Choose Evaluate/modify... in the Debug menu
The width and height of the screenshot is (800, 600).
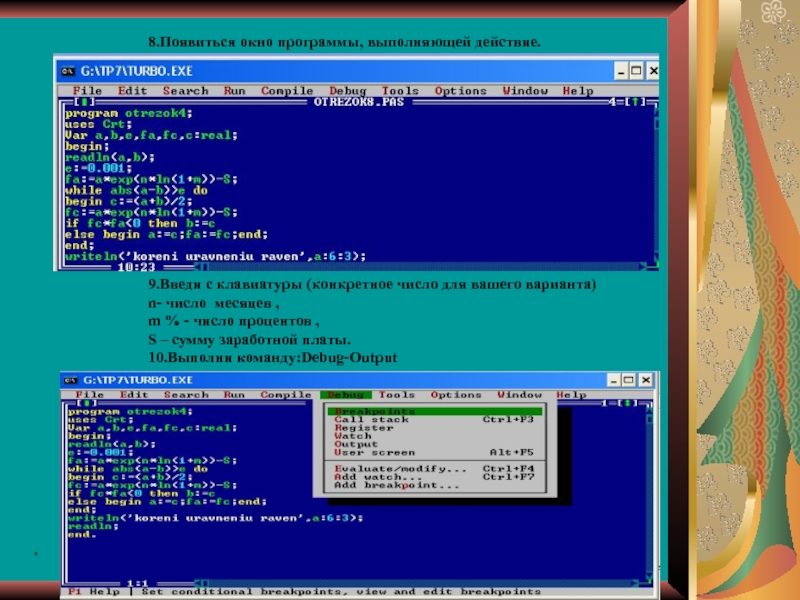(x=400, y=468)
